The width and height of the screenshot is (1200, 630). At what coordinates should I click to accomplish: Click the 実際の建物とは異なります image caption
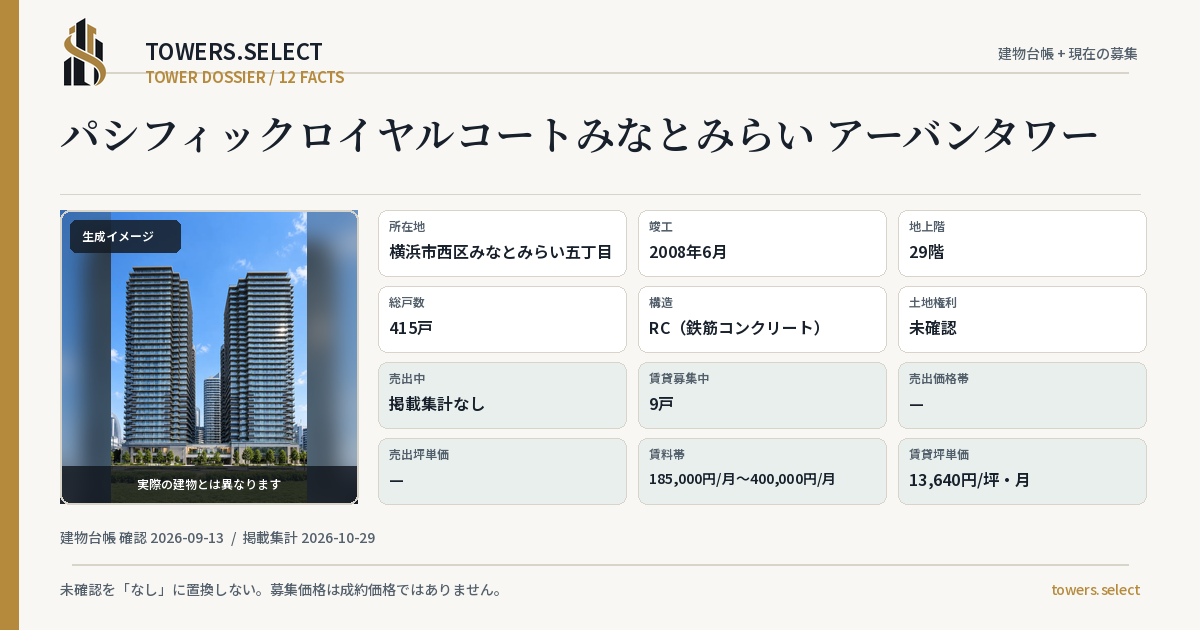point(209,484)
